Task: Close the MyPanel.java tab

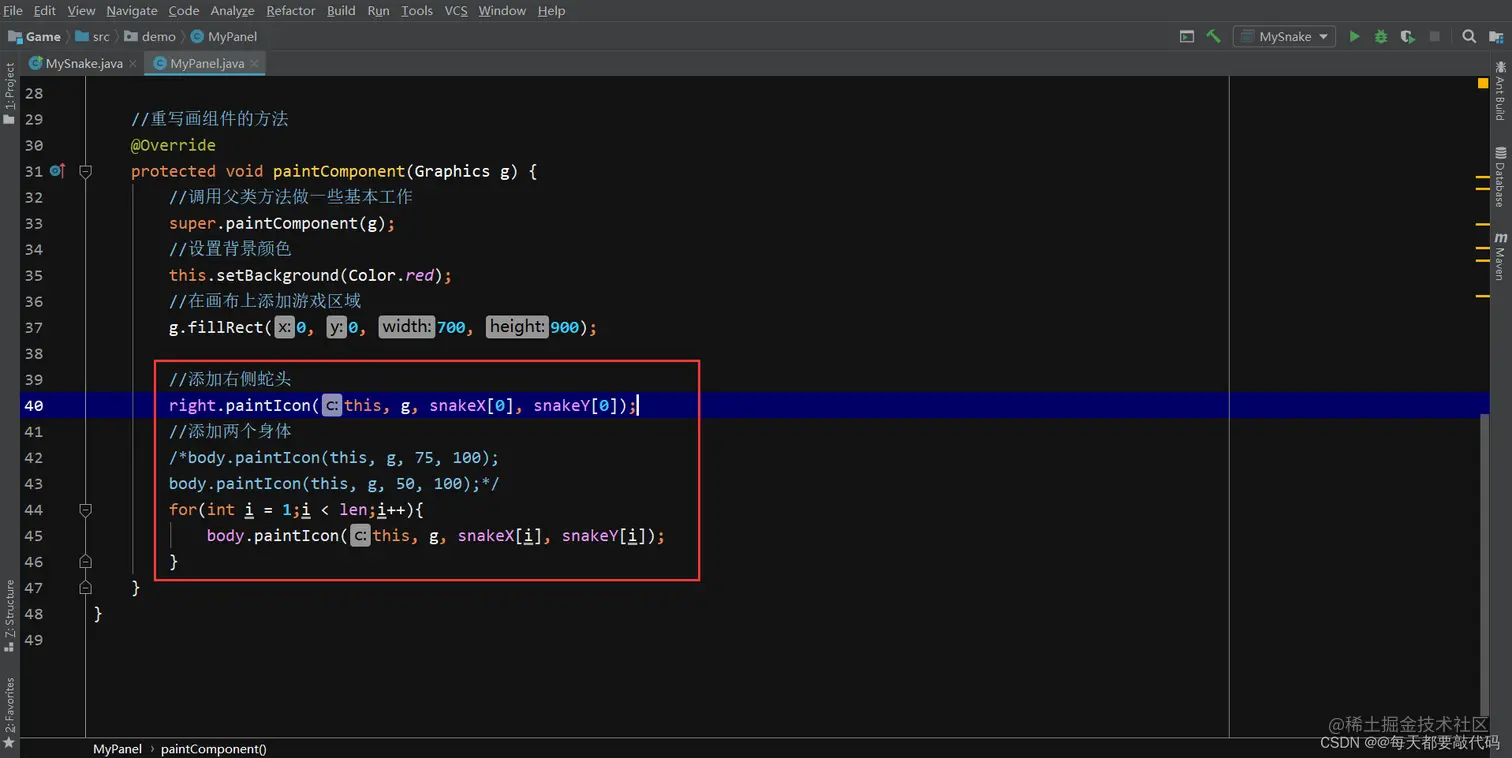Action: click(x=255, y=64)
